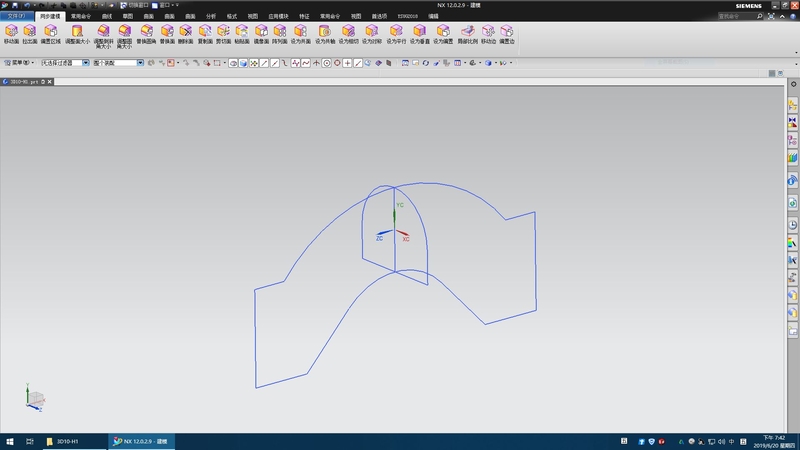The image size is (800, 450).
Task: Open the 菜单(M) dropdown menu
Action: click(19, 62)
